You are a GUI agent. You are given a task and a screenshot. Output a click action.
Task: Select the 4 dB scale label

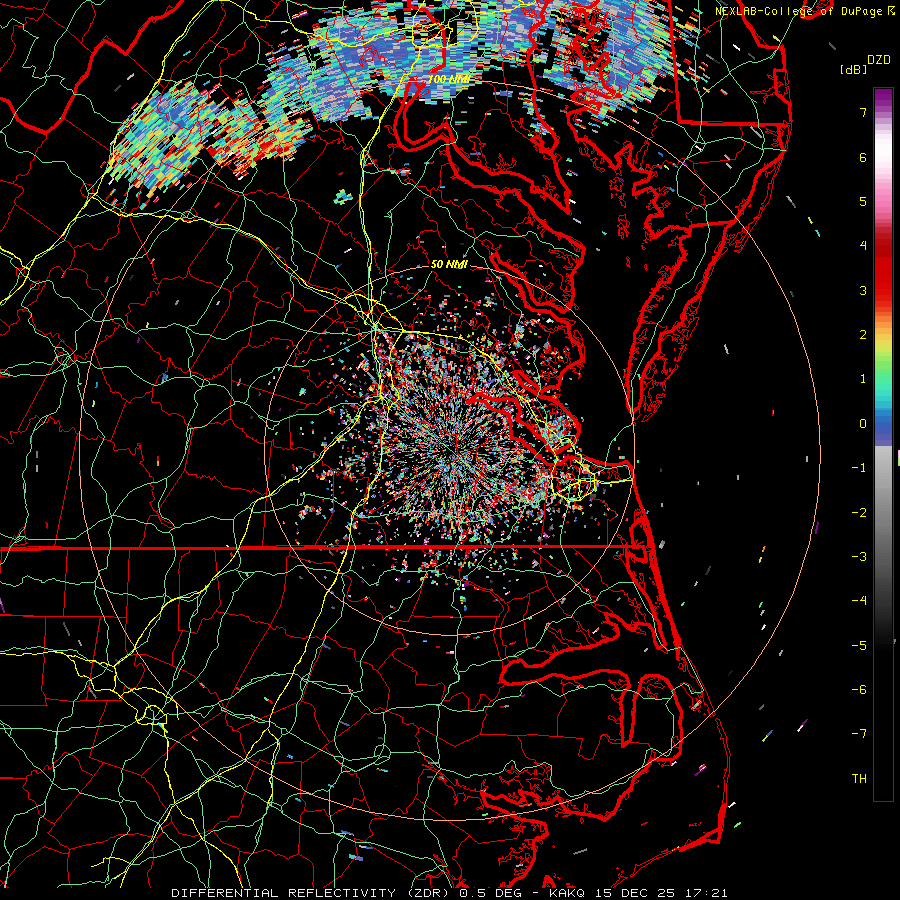pyautogui.click(x=863, y=246)
